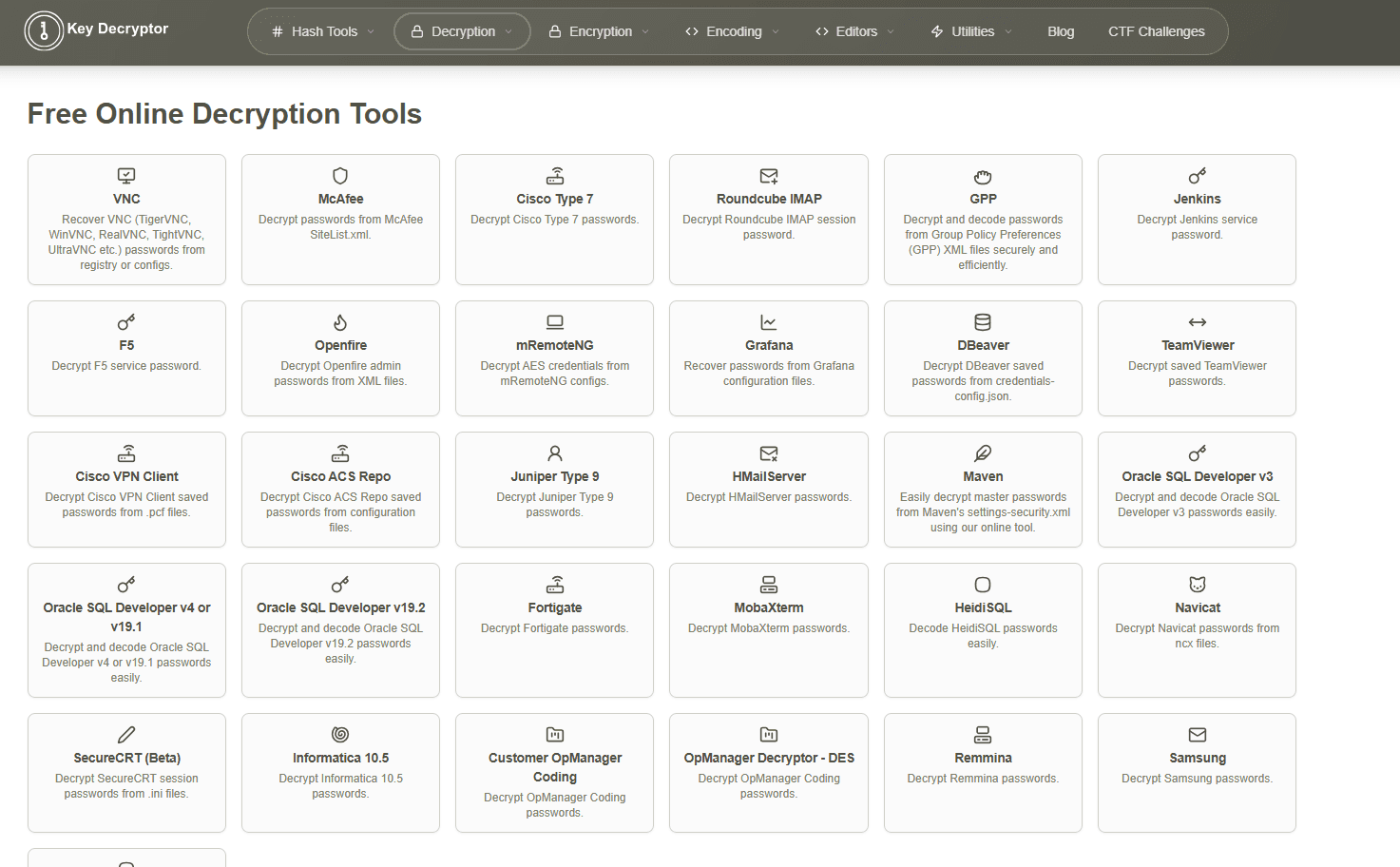The width and height of the screenshot is (1400, 867).
Task: Go to the Blog page
Action: point(1061,31)
